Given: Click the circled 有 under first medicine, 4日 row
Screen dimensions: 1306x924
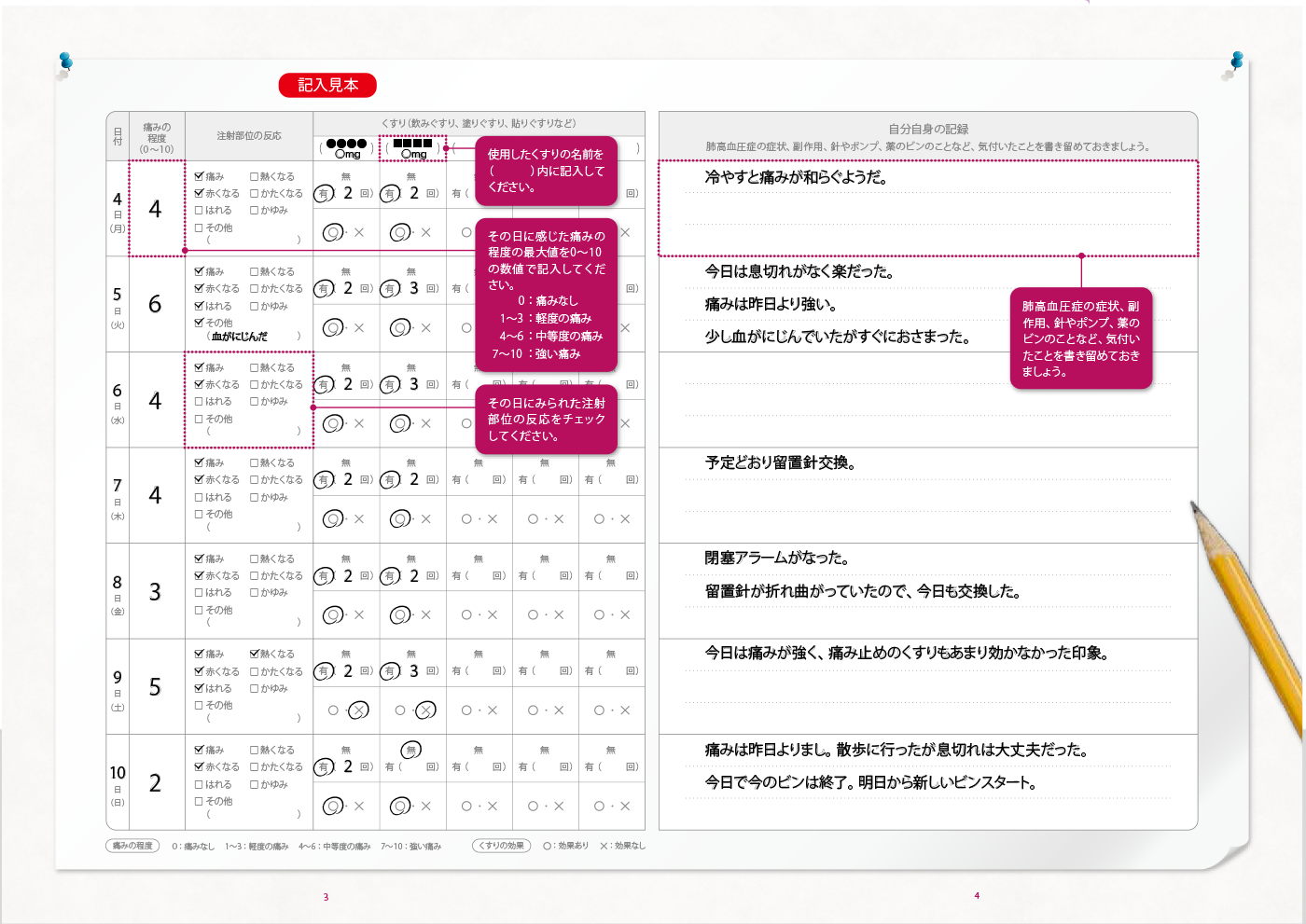Looking at the screenshot, I should coord(323,194).
